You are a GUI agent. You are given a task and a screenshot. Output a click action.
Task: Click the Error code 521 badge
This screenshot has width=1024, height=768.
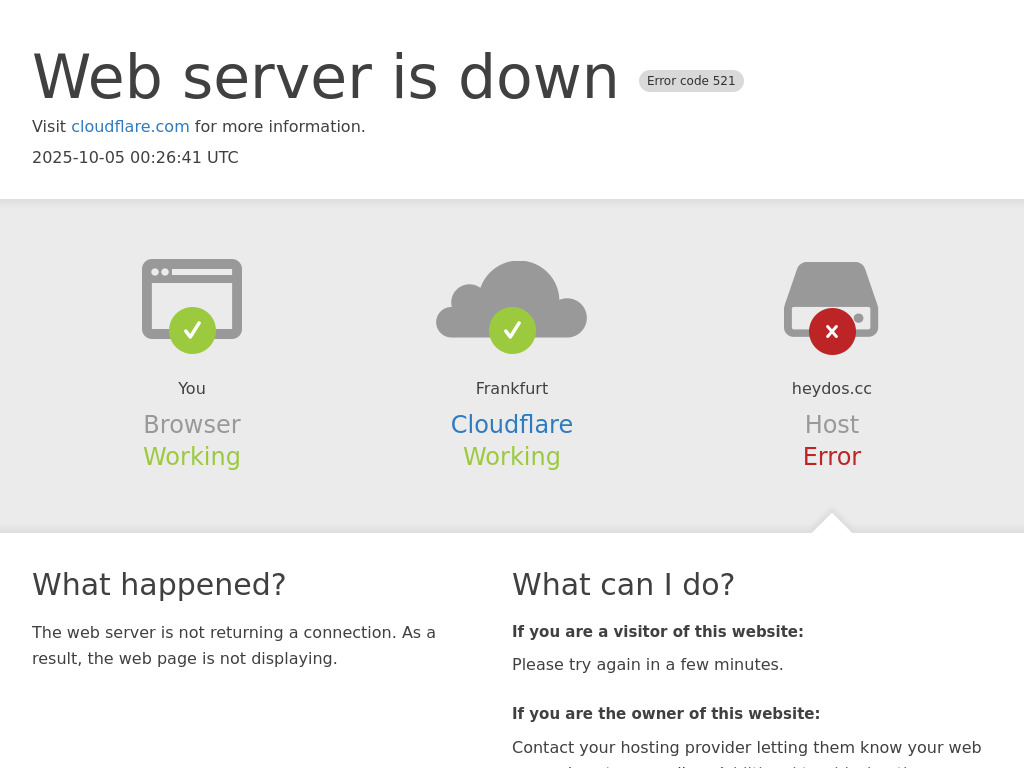point(691,81)
